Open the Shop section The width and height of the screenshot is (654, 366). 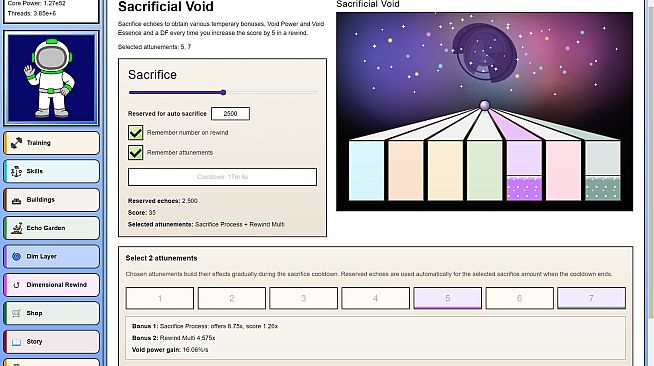click(x=52, y=313)
